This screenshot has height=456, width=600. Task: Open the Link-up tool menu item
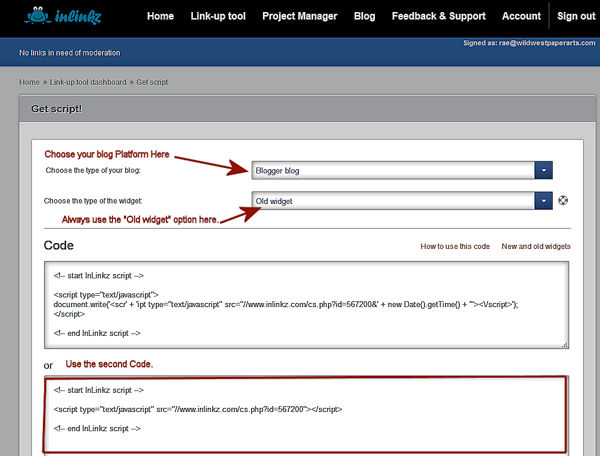tap(218, 17)
